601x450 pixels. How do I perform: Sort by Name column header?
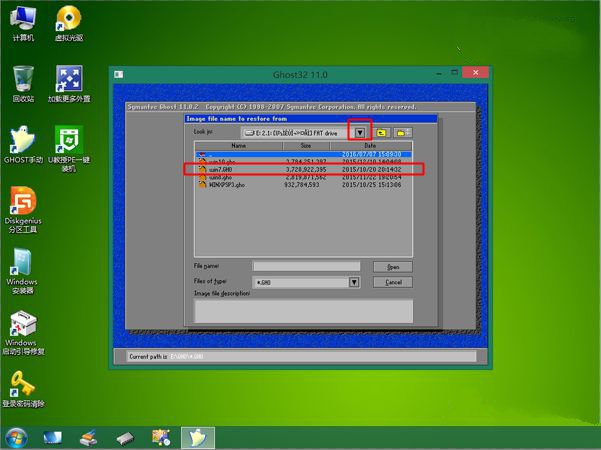(238, 146)
